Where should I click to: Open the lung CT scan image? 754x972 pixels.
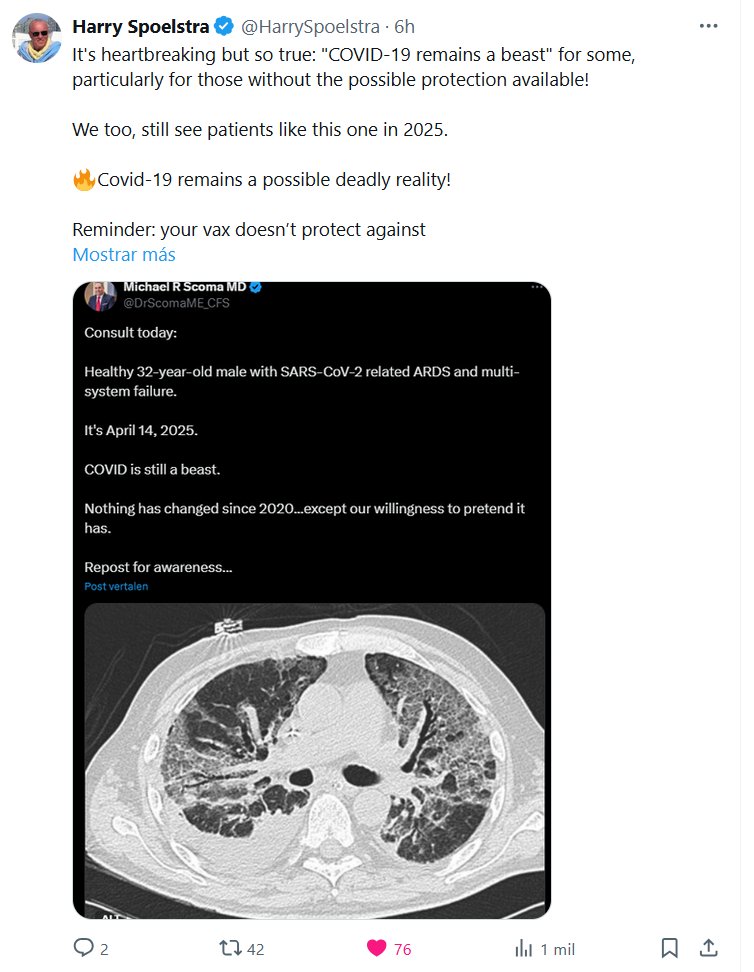(x=314, y=760)
